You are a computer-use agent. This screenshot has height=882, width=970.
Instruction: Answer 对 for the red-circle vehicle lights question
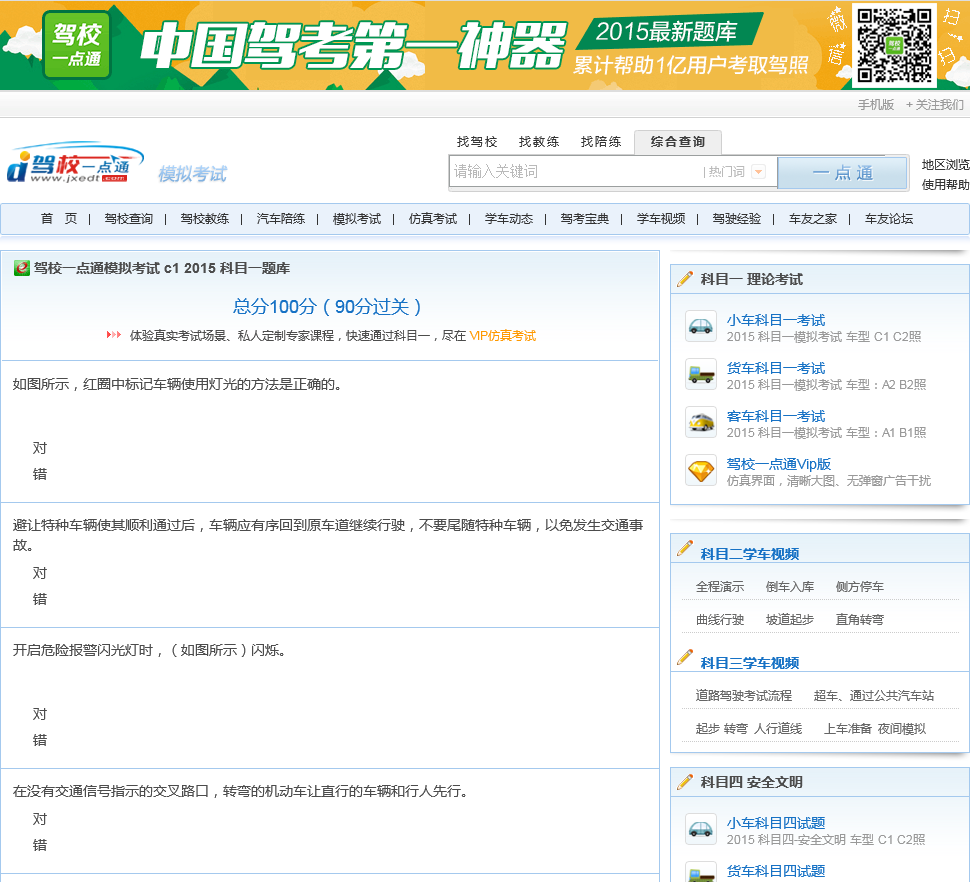click(40, 448)
